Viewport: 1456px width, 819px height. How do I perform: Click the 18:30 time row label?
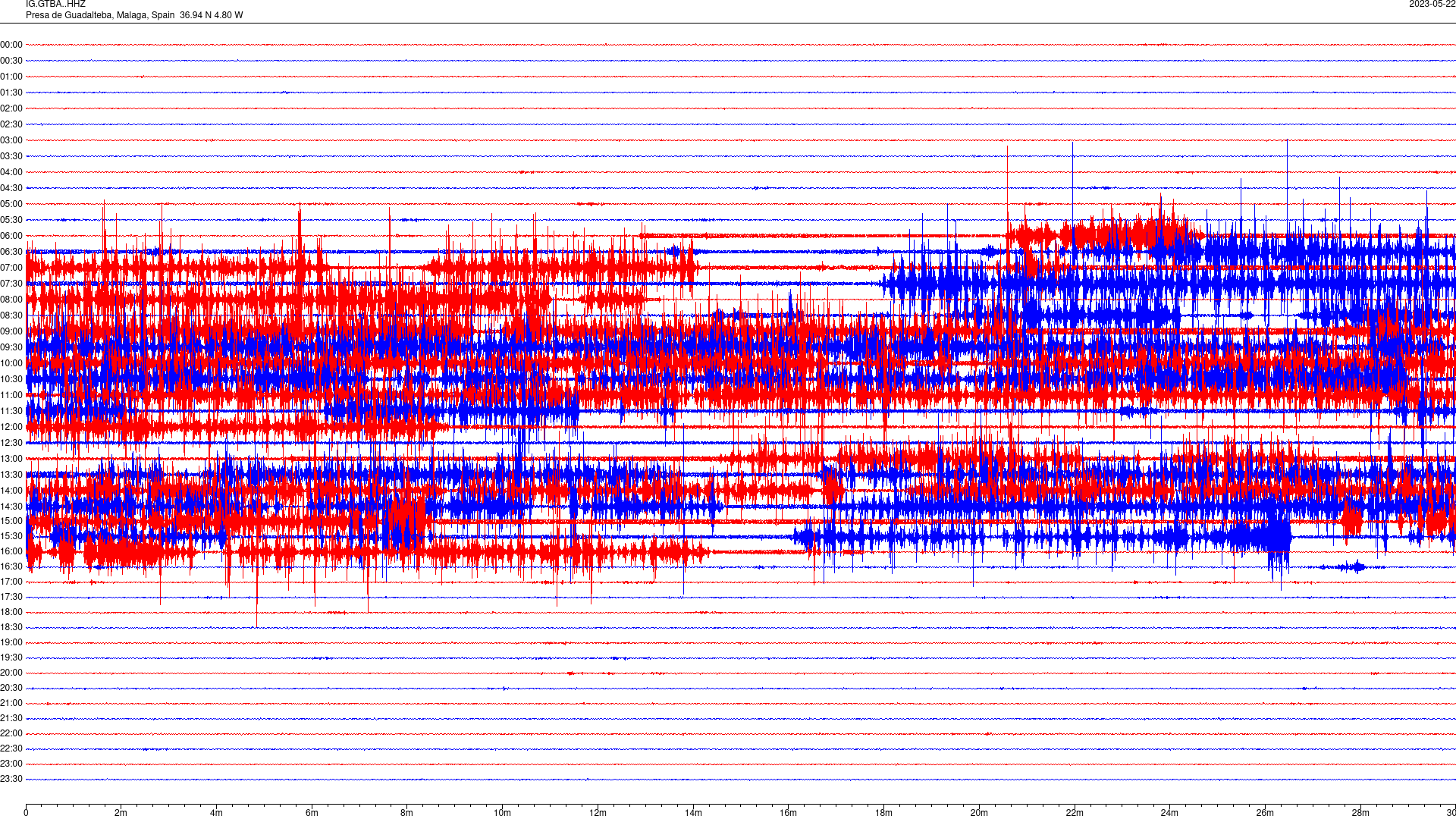[11, 627]
